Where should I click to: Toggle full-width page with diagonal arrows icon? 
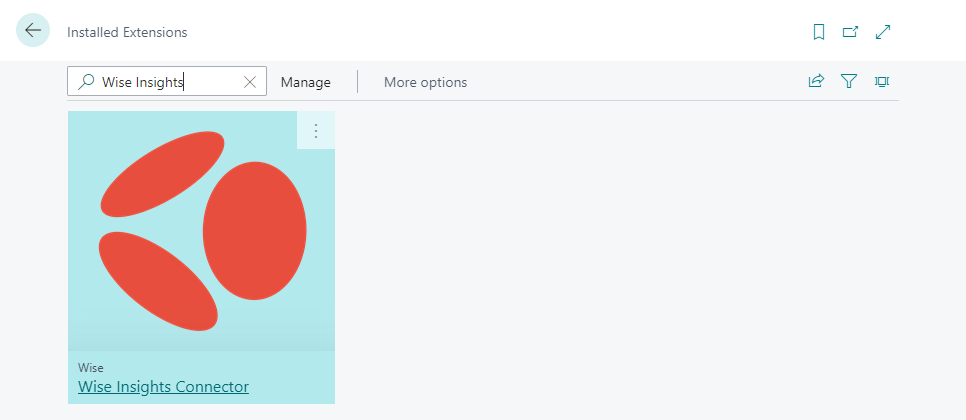point(883,32)
